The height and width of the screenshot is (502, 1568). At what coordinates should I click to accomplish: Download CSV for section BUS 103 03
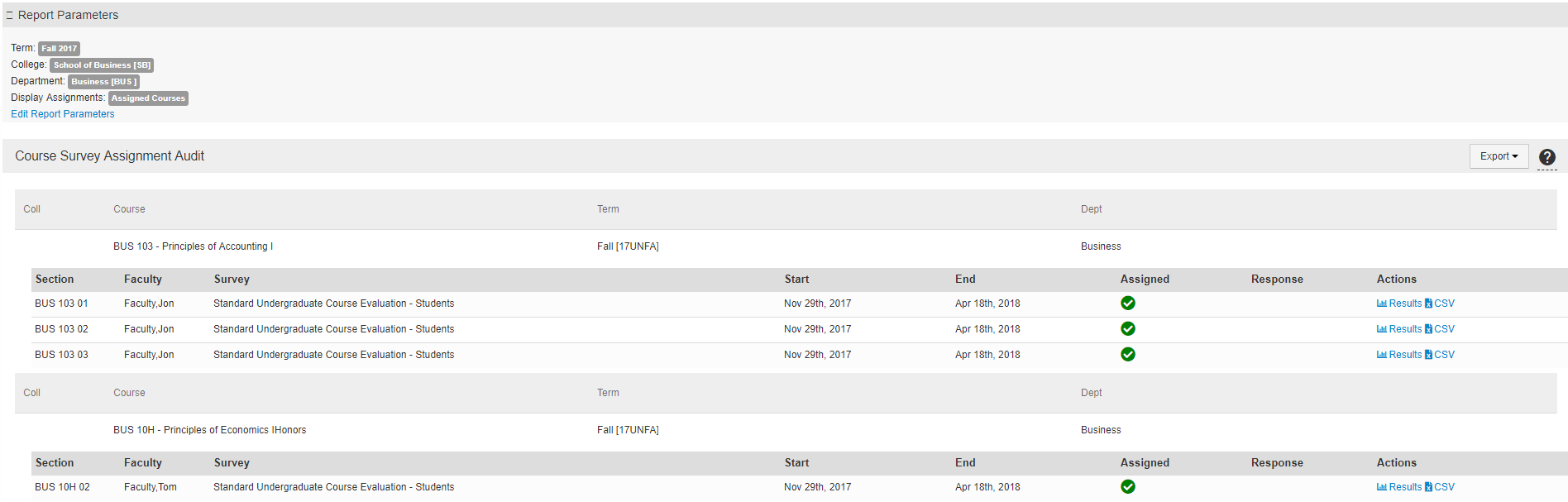(1440, 355)
